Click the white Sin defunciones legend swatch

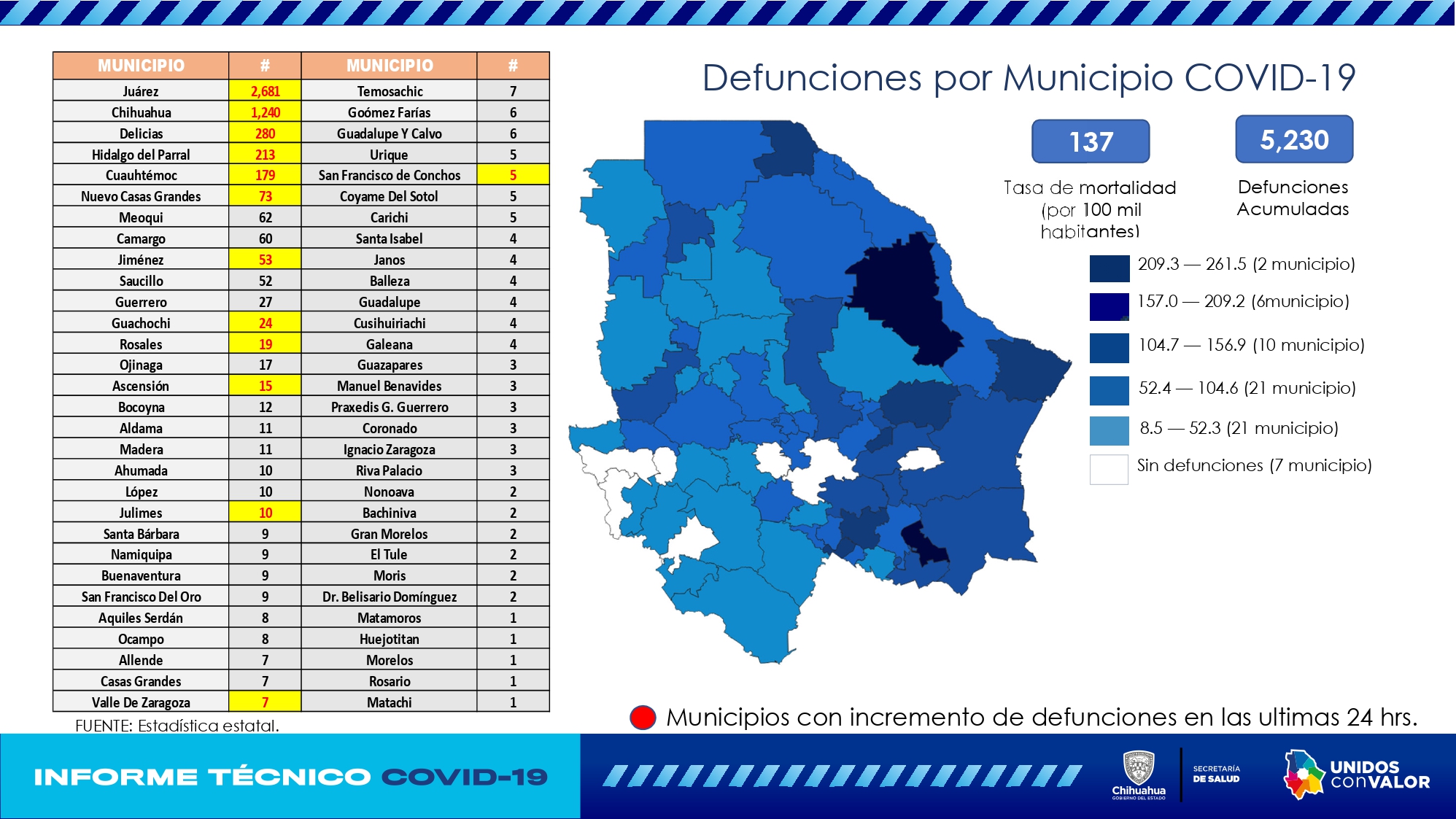(x=1109, y=469)
